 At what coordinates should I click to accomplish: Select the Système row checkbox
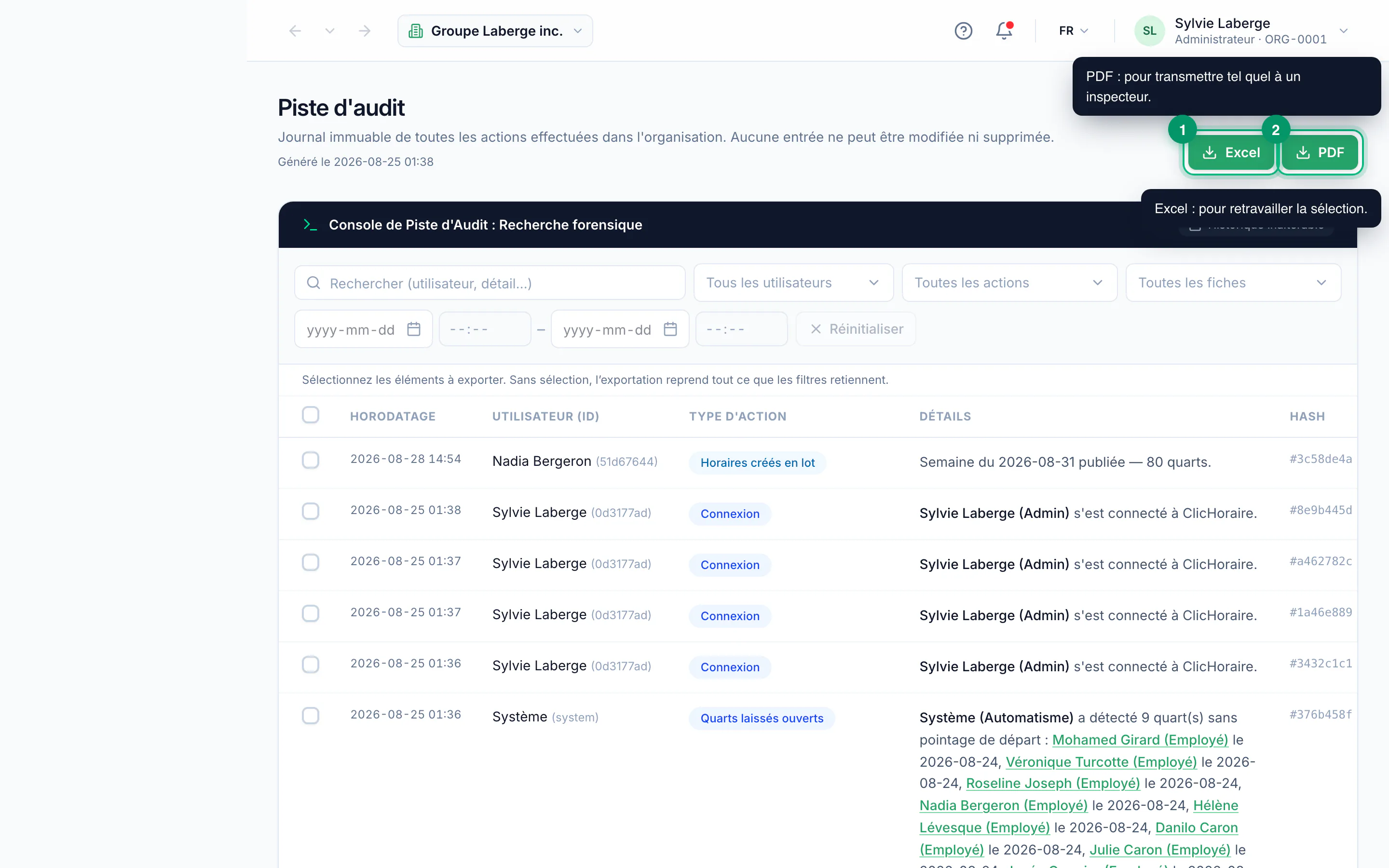pyautogui.click(x=311, y=716)
